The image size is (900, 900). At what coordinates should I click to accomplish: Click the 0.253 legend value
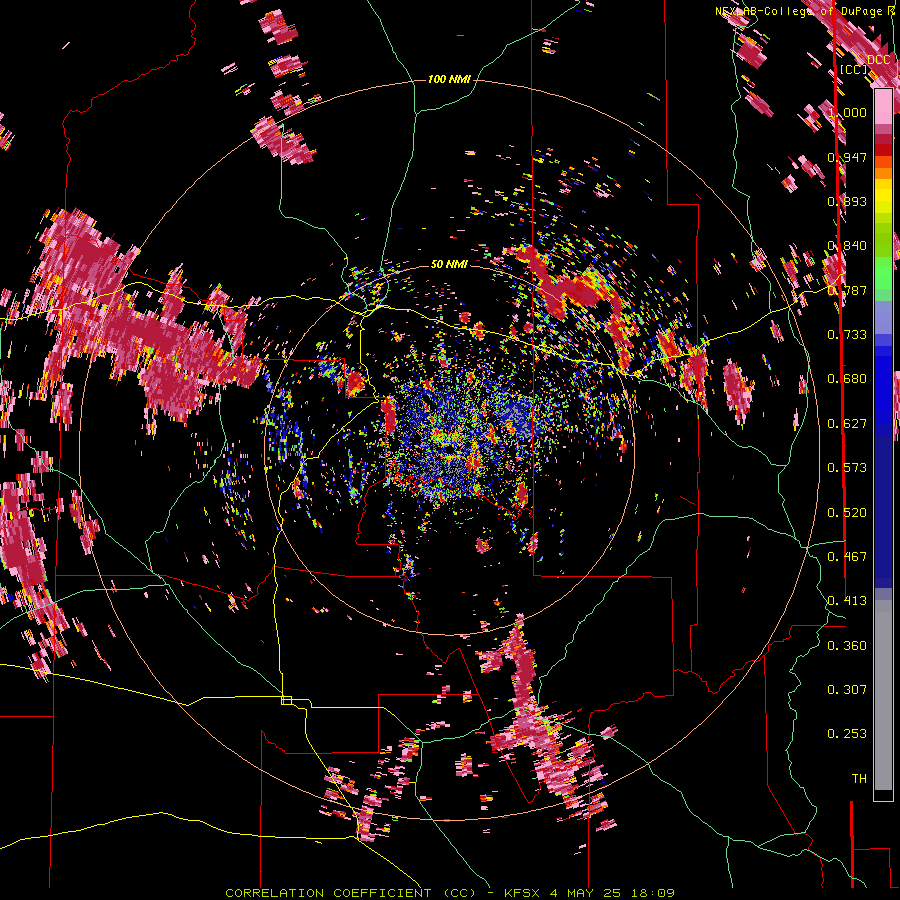pos(847,734)
